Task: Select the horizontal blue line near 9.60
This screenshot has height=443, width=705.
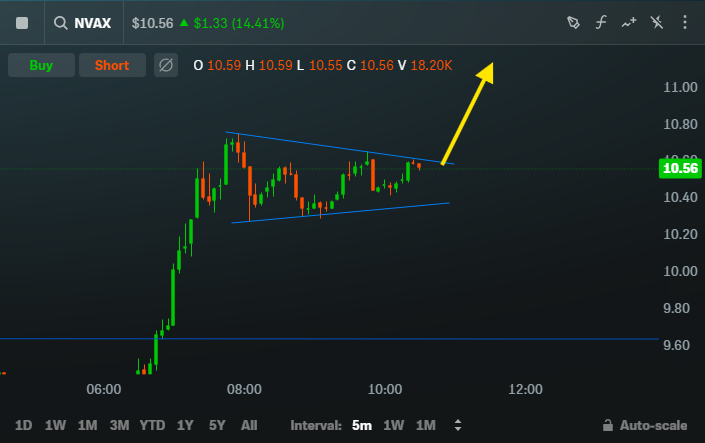Action: tap(329, 339)
